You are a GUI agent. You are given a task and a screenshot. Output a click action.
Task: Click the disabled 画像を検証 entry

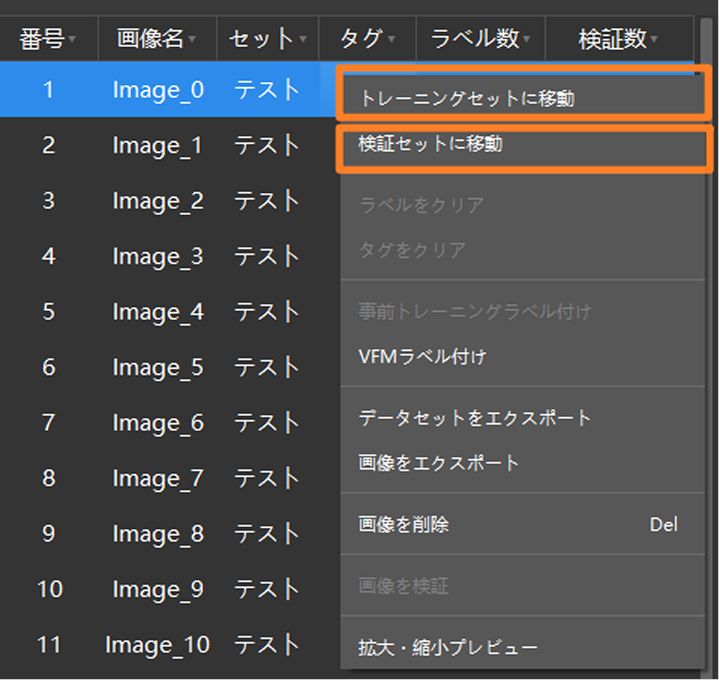(x=523, y=586)
